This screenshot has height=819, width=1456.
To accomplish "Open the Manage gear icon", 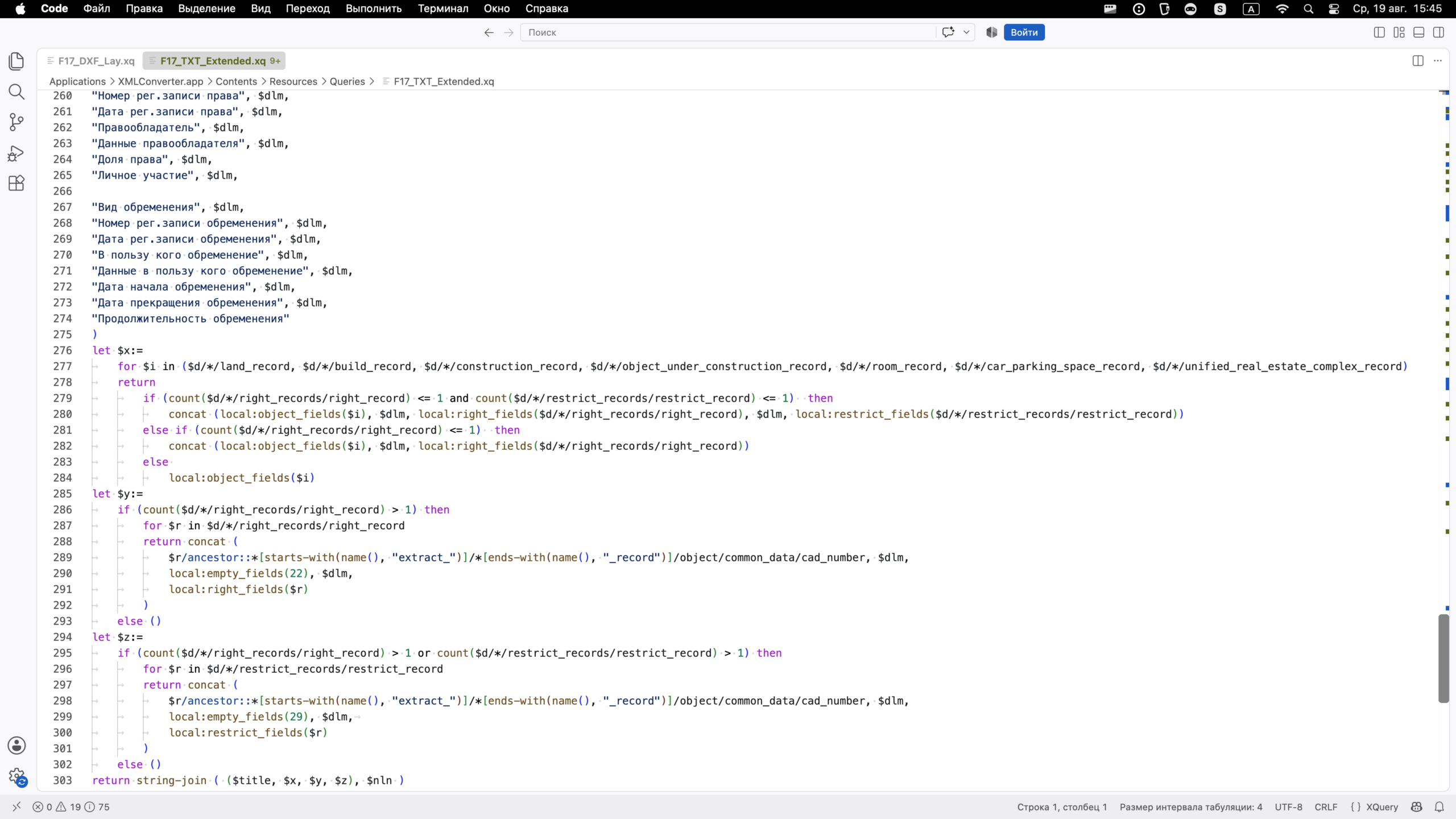I will tap(16, 776).
